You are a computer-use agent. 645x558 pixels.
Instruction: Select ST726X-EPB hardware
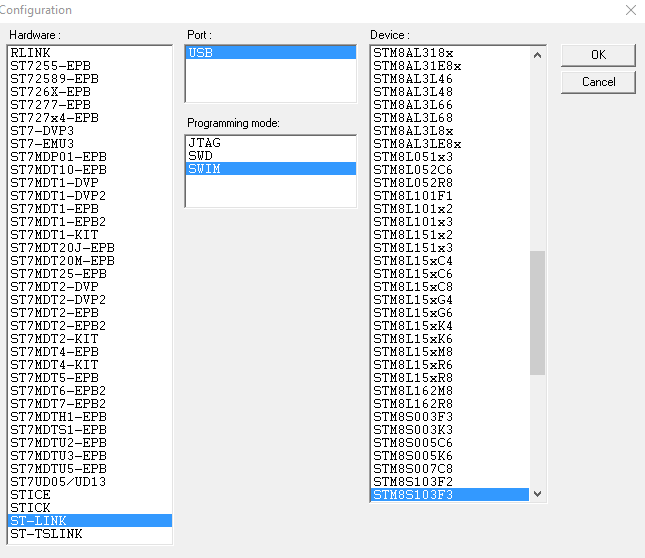click(90, 92)
